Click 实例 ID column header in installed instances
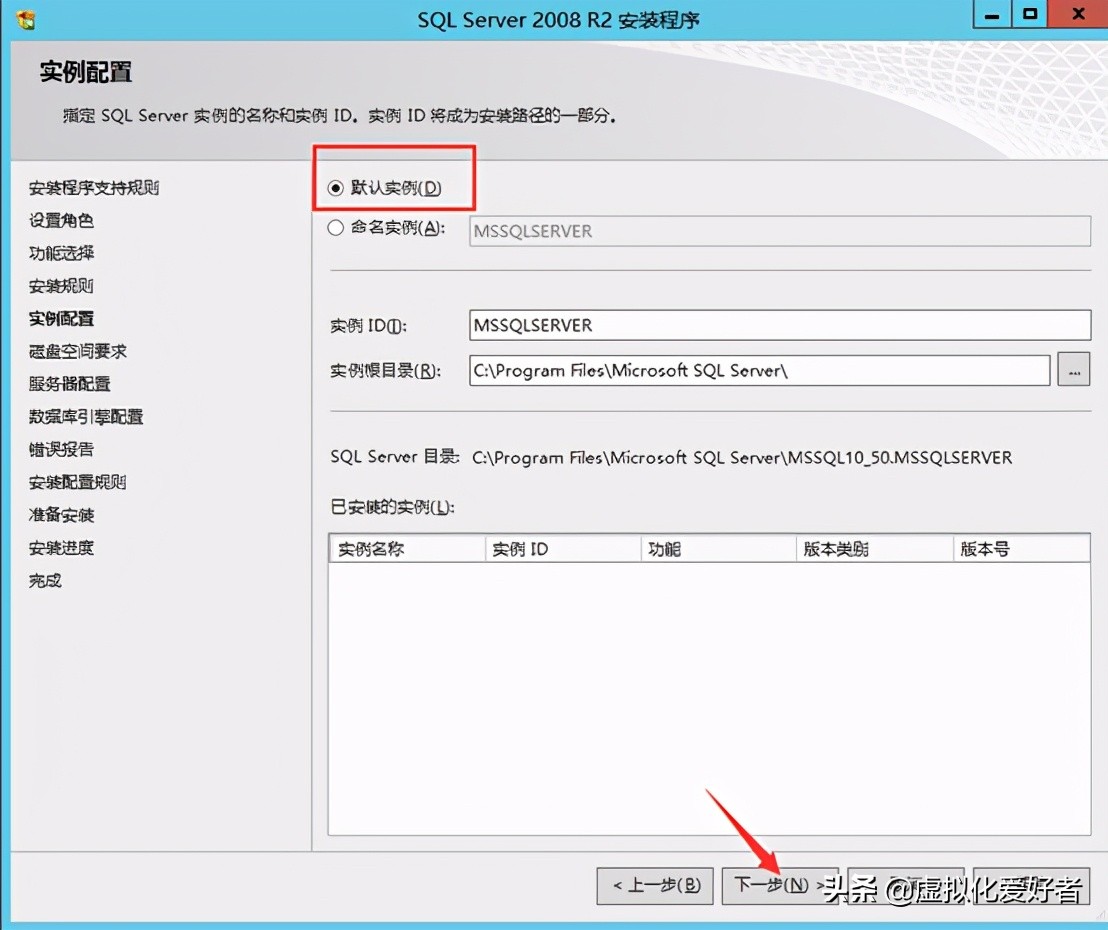Image resolution: width=1108 pixels, height=930 pixels. (563, 549)
